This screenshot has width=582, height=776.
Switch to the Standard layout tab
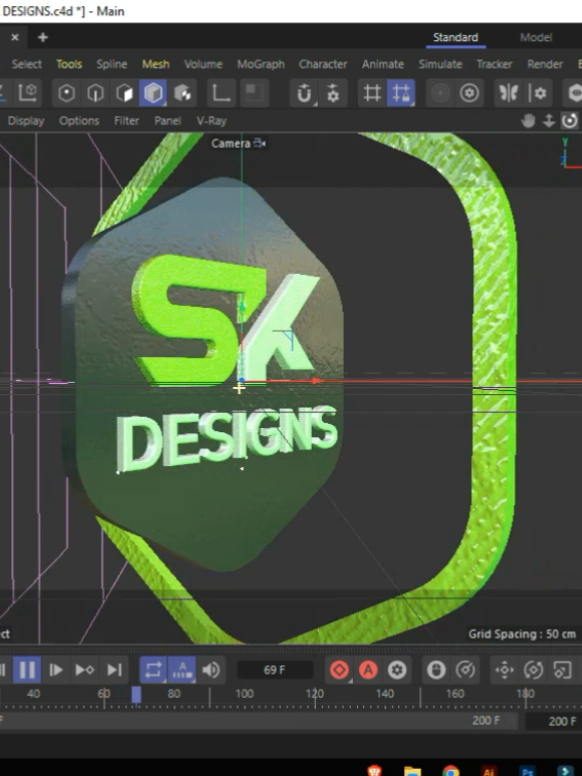(455, 37)
